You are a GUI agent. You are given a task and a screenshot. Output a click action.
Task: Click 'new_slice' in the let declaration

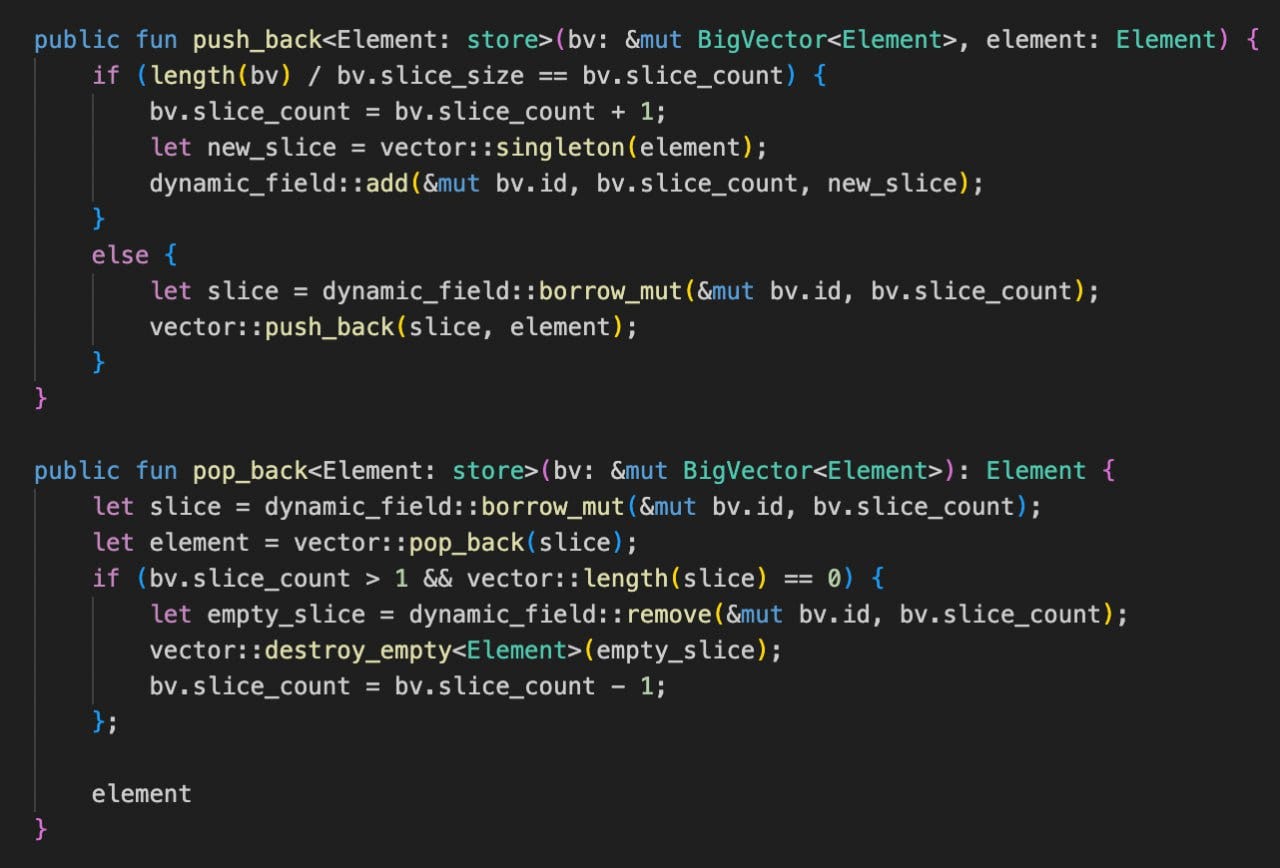[x=271, y=148]
